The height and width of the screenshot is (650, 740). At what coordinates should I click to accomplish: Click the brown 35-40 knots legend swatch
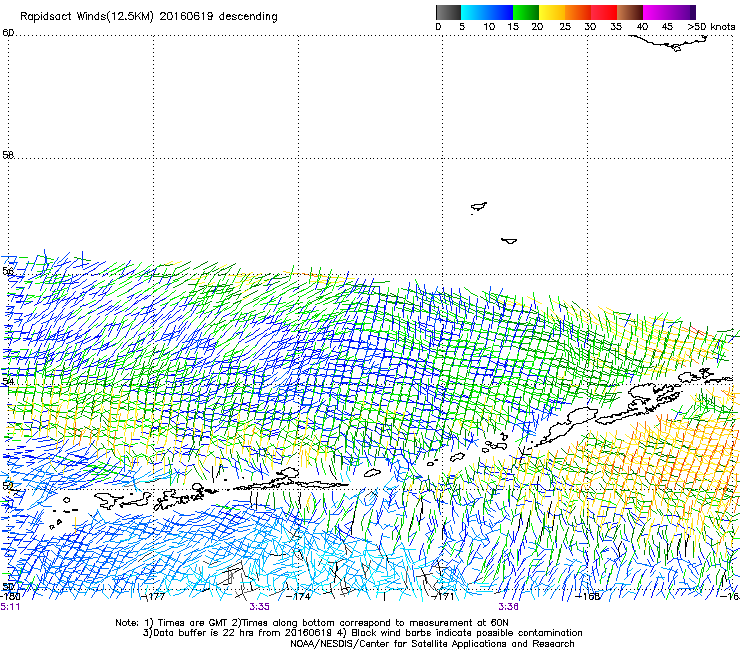tap(630, 12)
